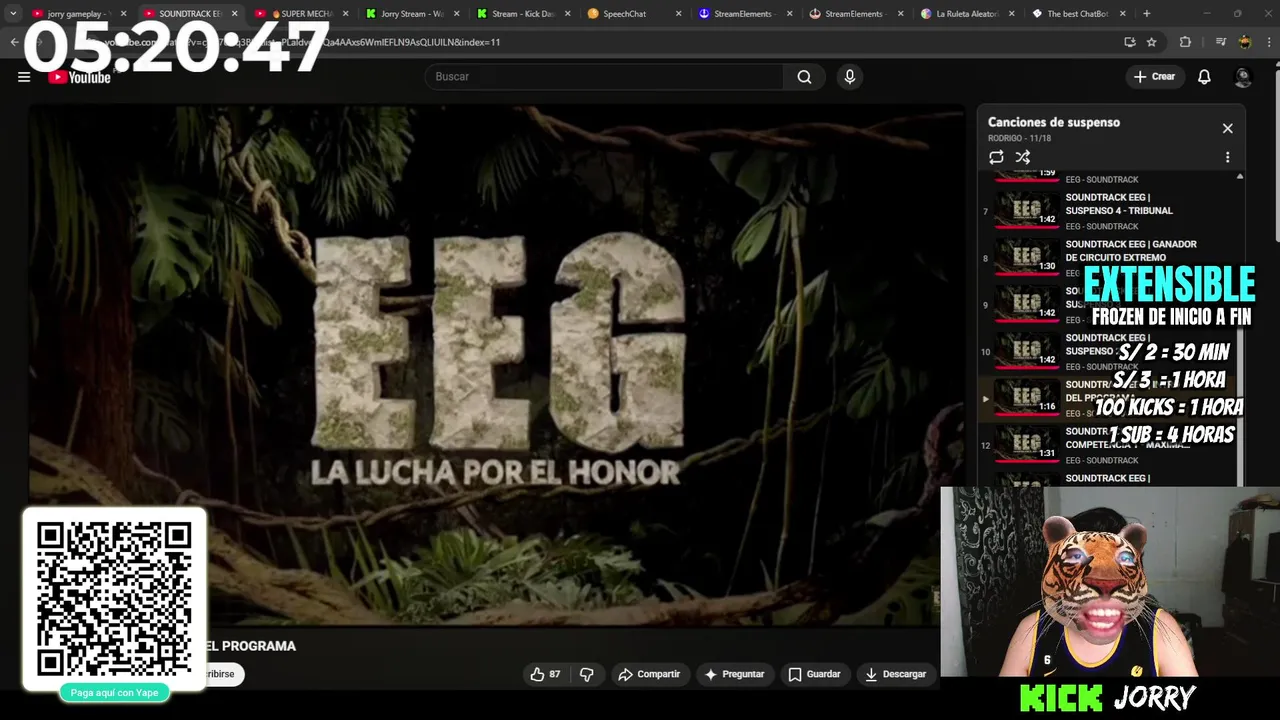Select playlist item number 9 thumbnail
This screenshot has height=720, width=1280.
[x=1026, y=304]
